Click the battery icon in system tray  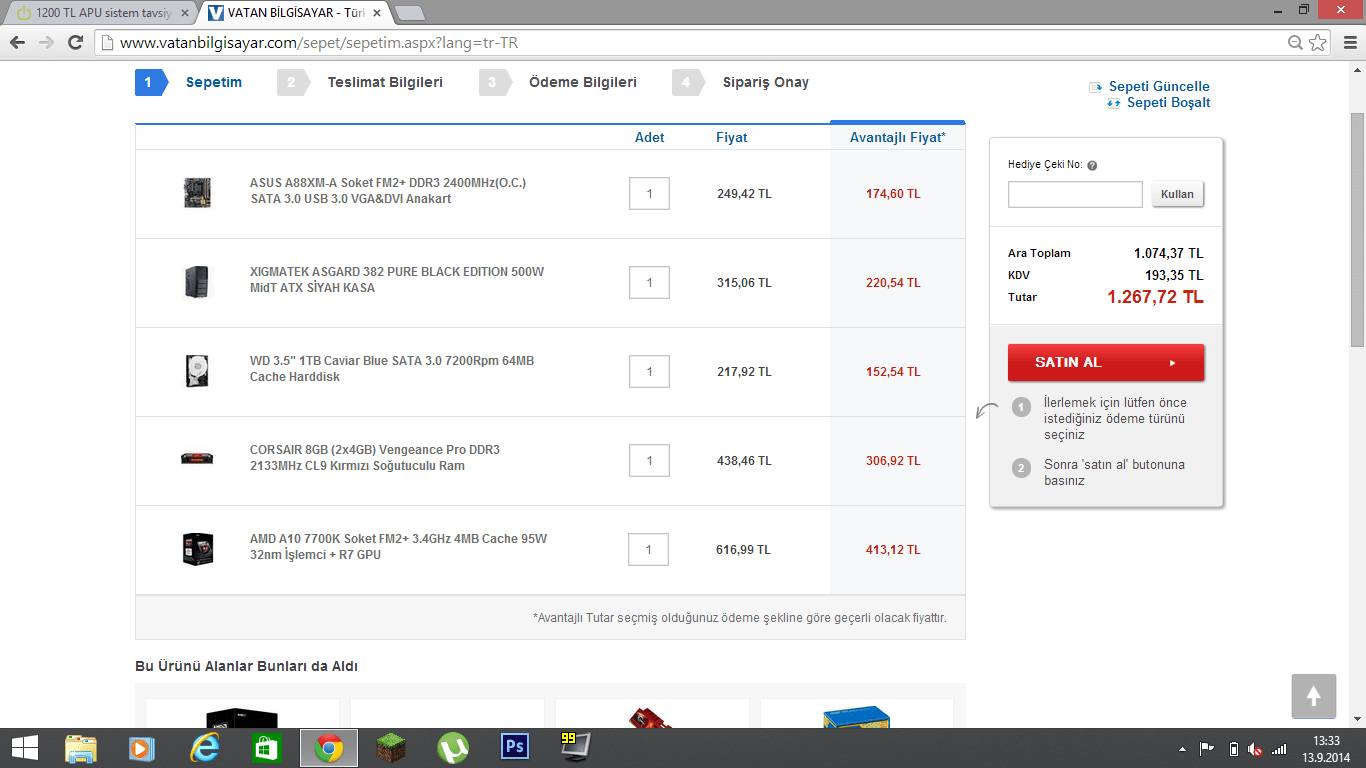pyautogui.click(x=1233, y=749)
